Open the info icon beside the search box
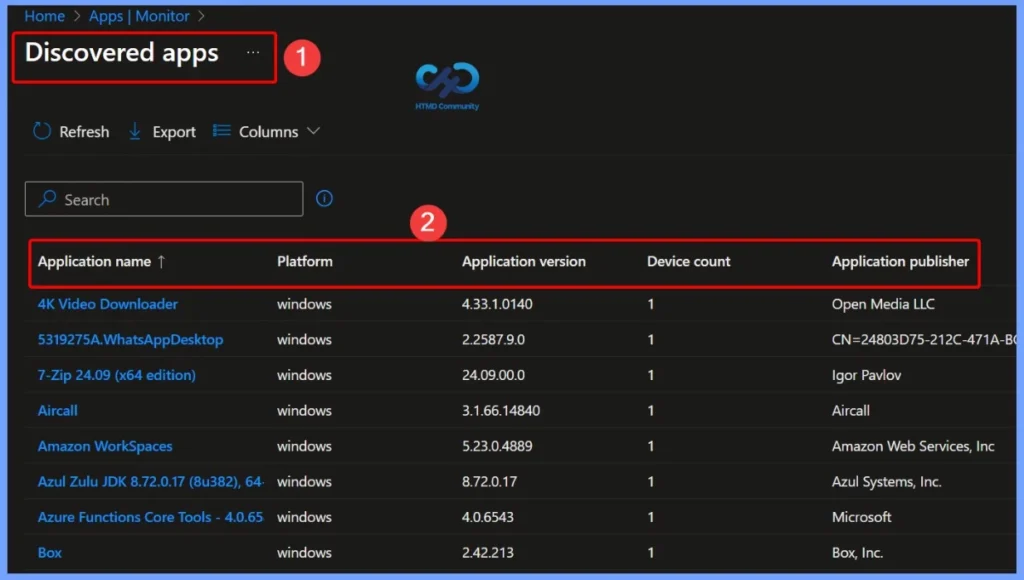1024x580 pixels. pos(324,198)
